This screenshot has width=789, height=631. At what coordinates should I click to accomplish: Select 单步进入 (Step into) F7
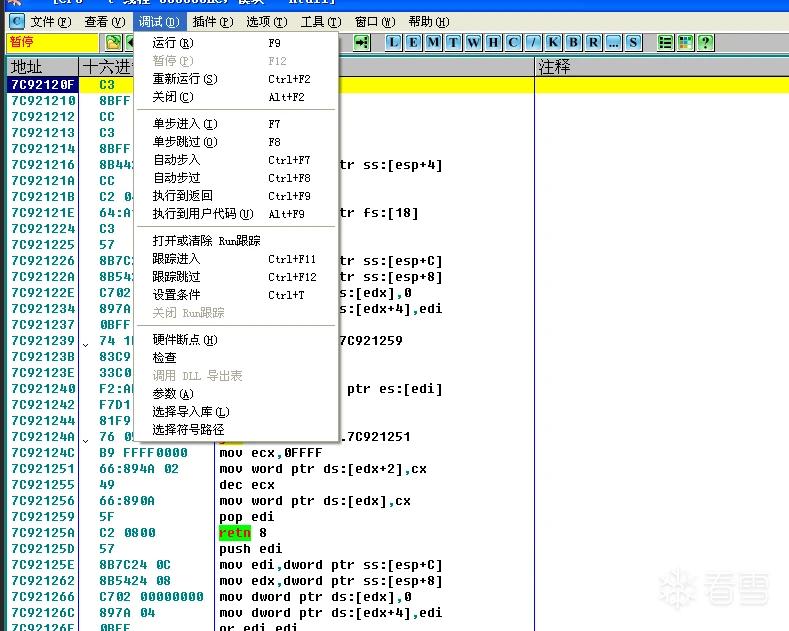coord(236,124)
